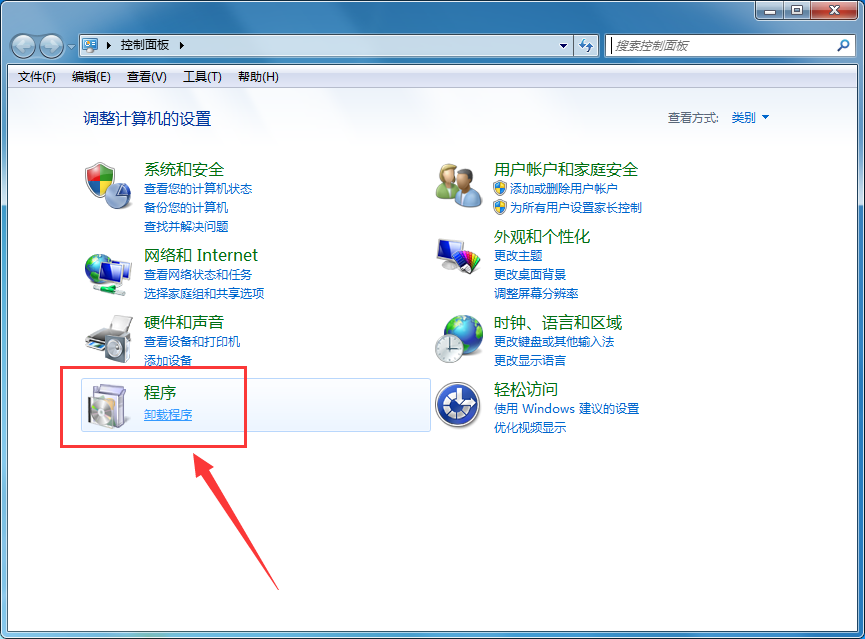
Task: Open the 文件(F) menu
Action: [36, 77]
